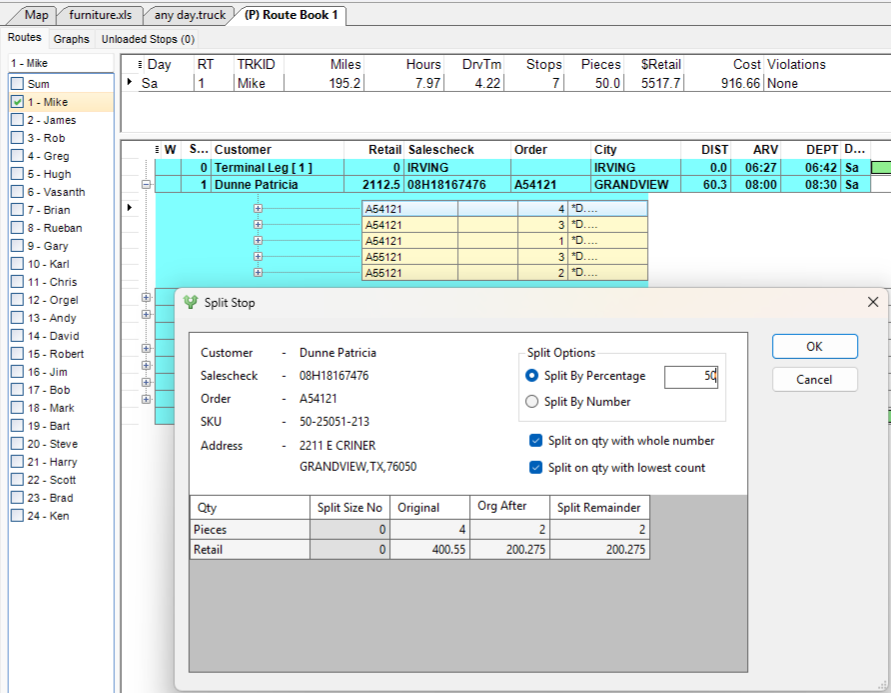The height and width of the screenshot is (694, 891).
Task: Check the 24 - Ken route checkbox
Action: pos(18,516)
